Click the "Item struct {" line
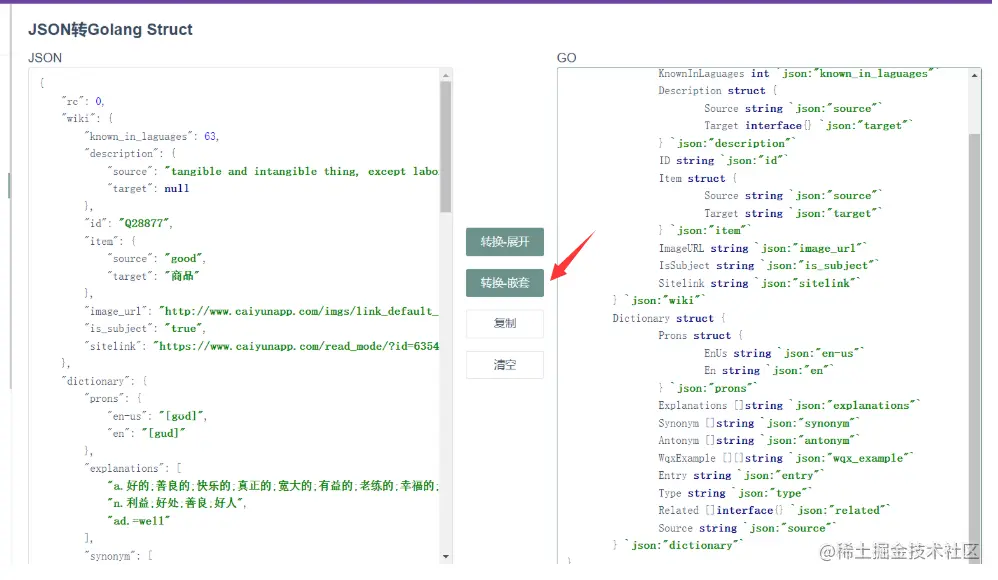This screenshot has height=580, width=998. [698, 178]
